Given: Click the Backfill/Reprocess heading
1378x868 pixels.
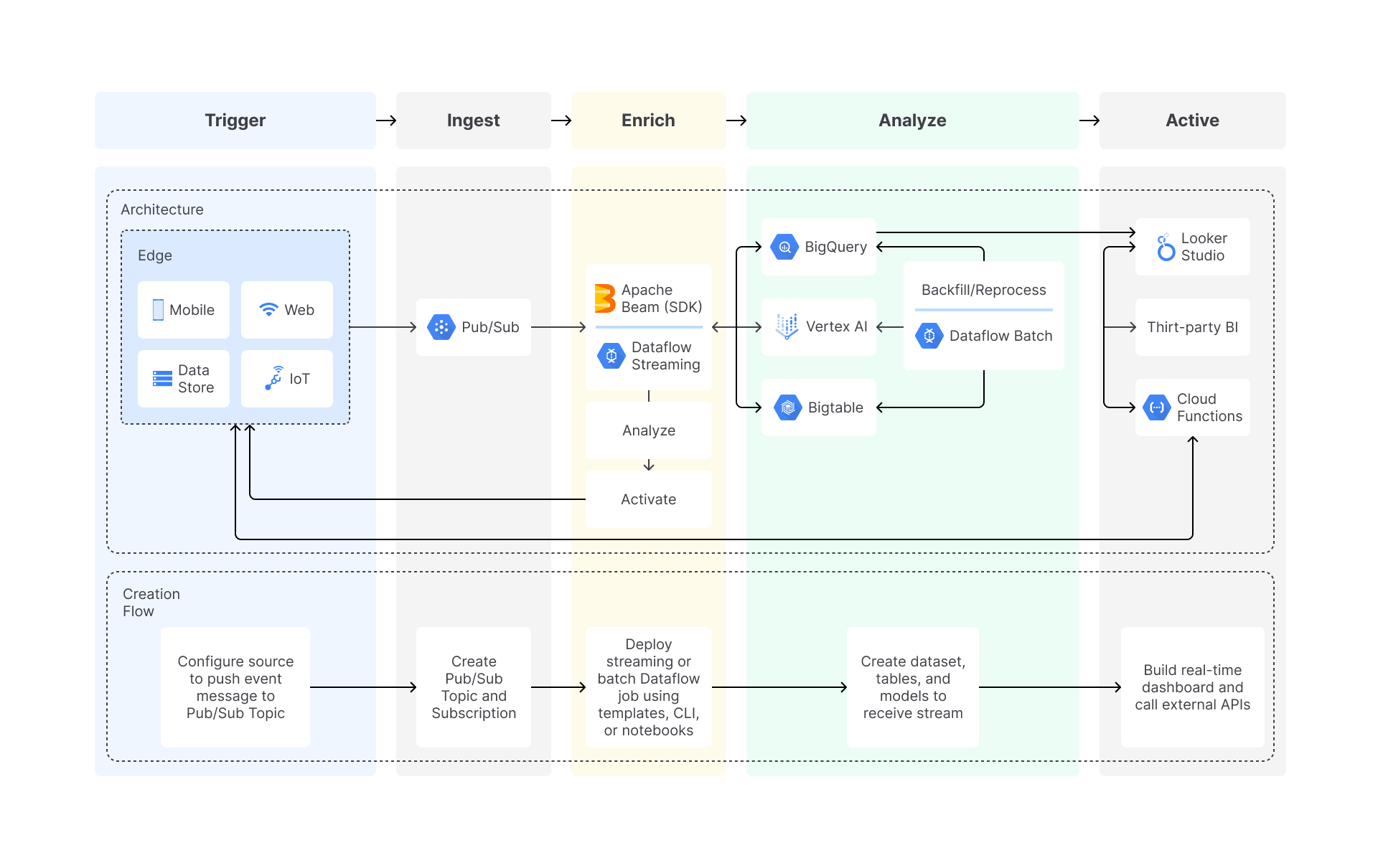Looking at the screenshot, I should point(984,290).
